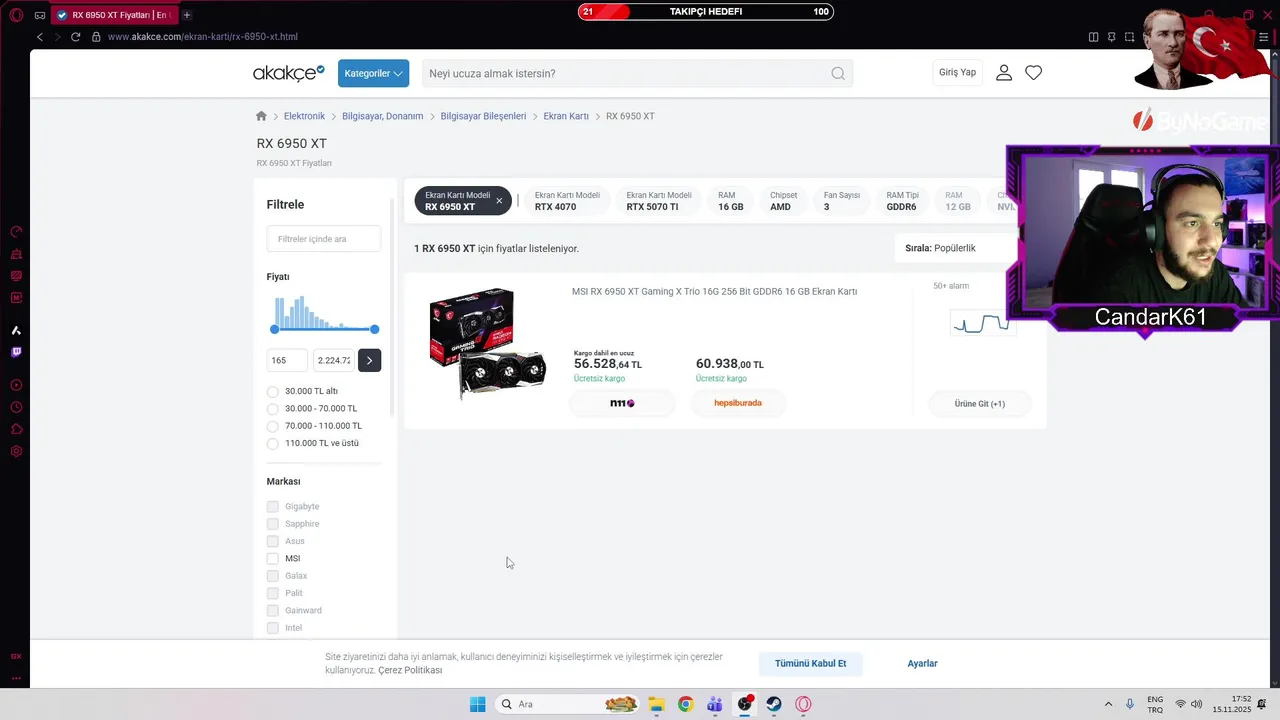Click the akakçe logo
The width and height of the screenshot is (1280, 720).
tap(289, 73)
